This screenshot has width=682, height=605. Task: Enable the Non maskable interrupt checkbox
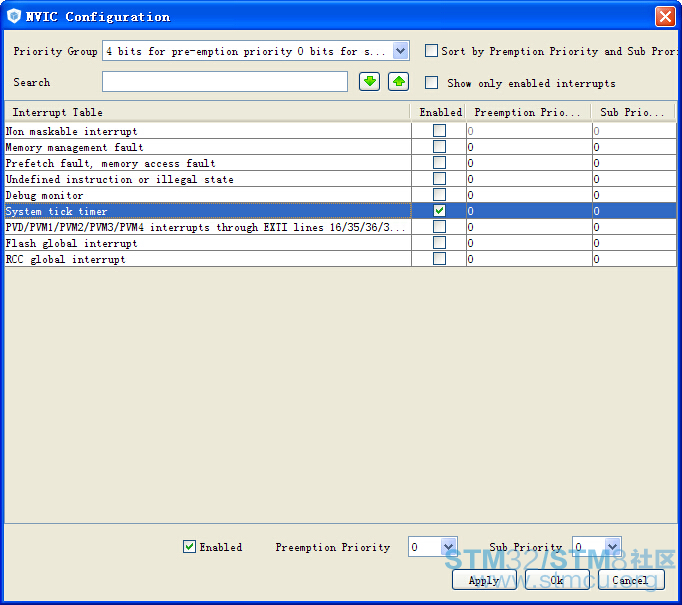point(439,130)
